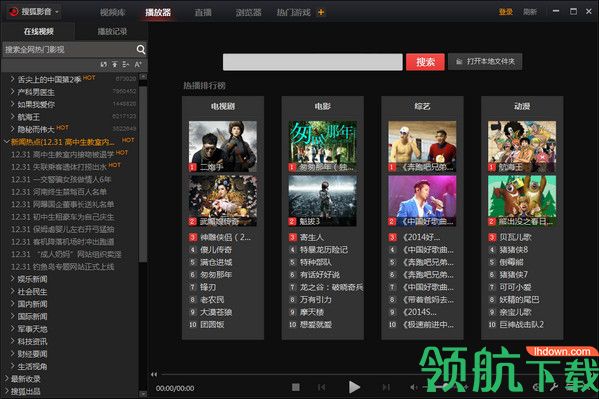Collapse sidebar using double-arrow icon
This screenshot has height=399, width=599.
[154, 374]
